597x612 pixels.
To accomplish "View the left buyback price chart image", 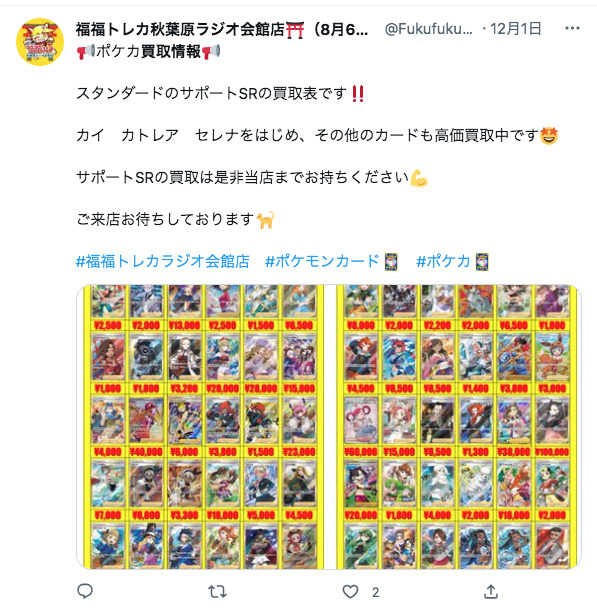I will point(201,426).
